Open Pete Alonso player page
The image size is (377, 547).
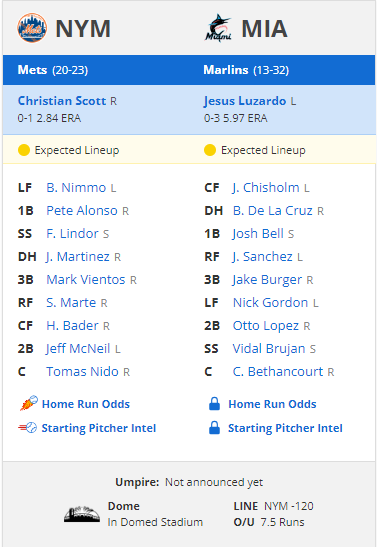pos(82,210)
